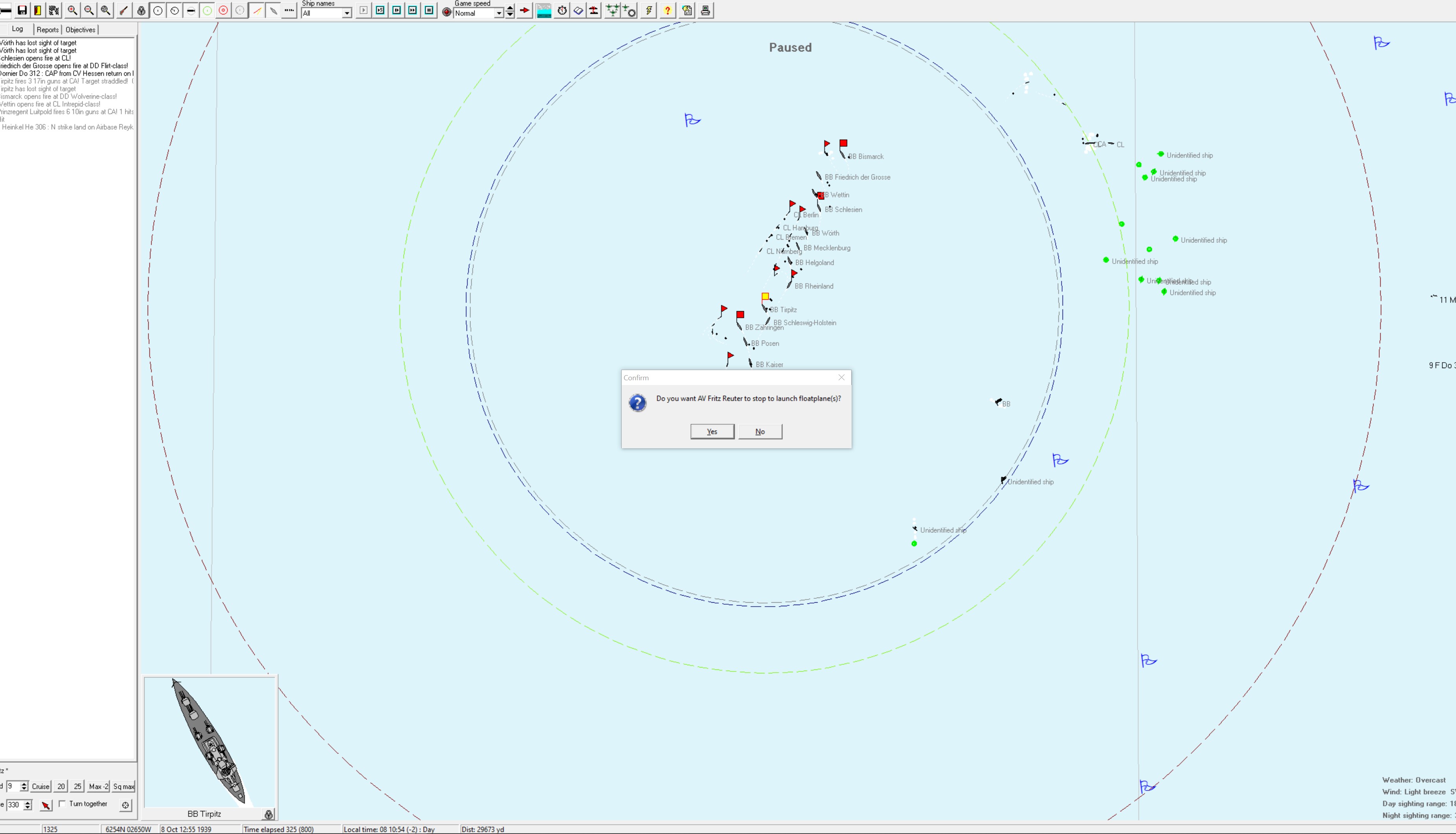The width and height of the screenshot is (1456, 834).
Task: Increase the speed value stepper arrow
Action: (x=24, y=784)
